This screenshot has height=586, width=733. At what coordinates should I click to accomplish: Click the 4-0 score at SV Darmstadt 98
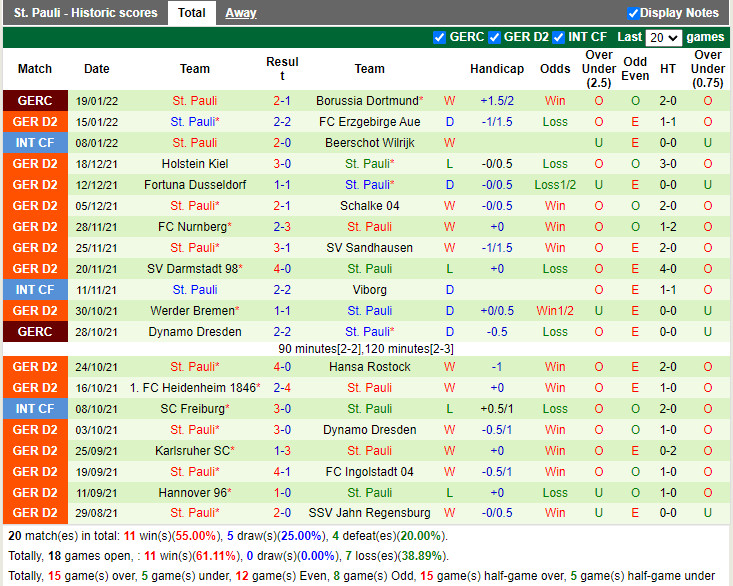[x=282, y=269]
